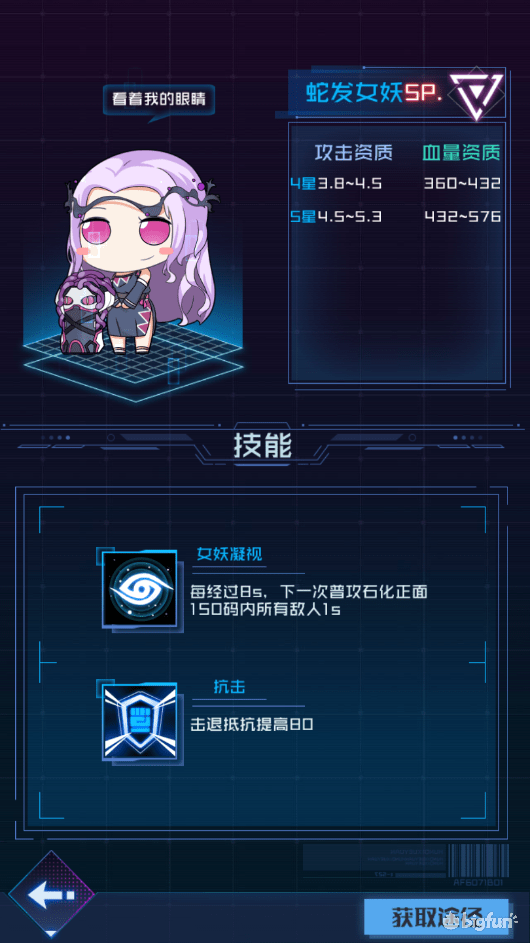Screen dimensions: 530x943
Task: Click the 获取途径 button
Action: coord(436,917)
